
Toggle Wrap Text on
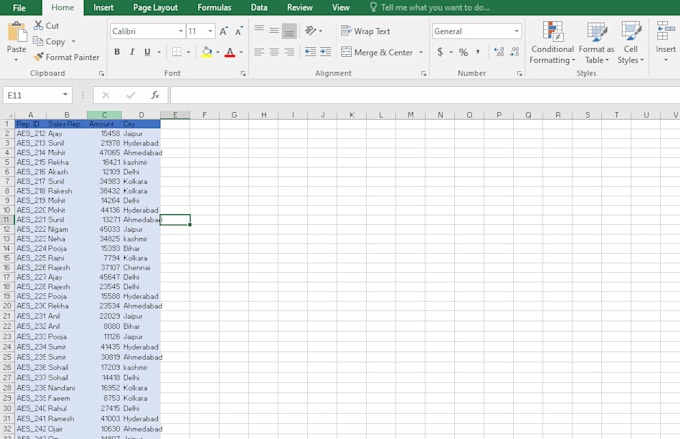point(365,31)
